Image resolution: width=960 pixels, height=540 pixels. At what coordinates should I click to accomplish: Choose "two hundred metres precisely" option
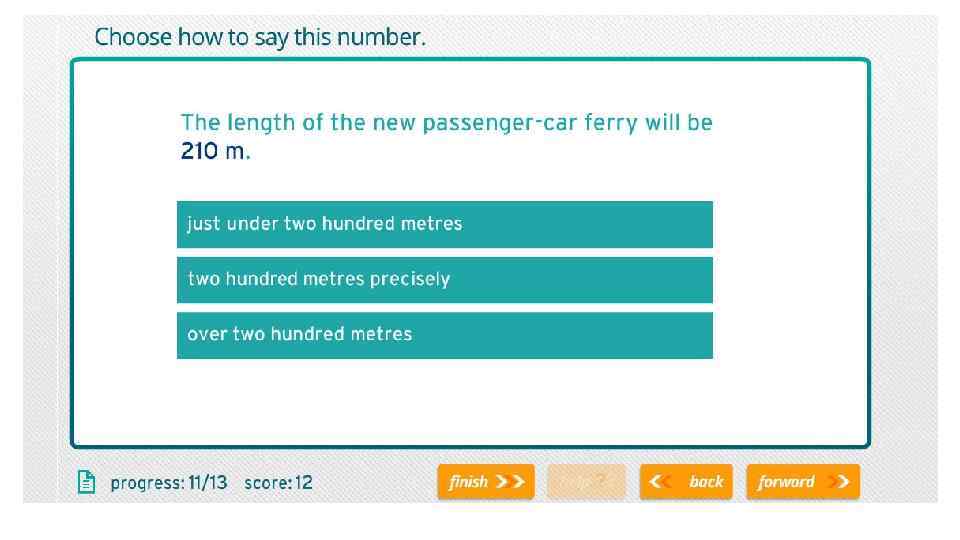[x=444, y=279]
